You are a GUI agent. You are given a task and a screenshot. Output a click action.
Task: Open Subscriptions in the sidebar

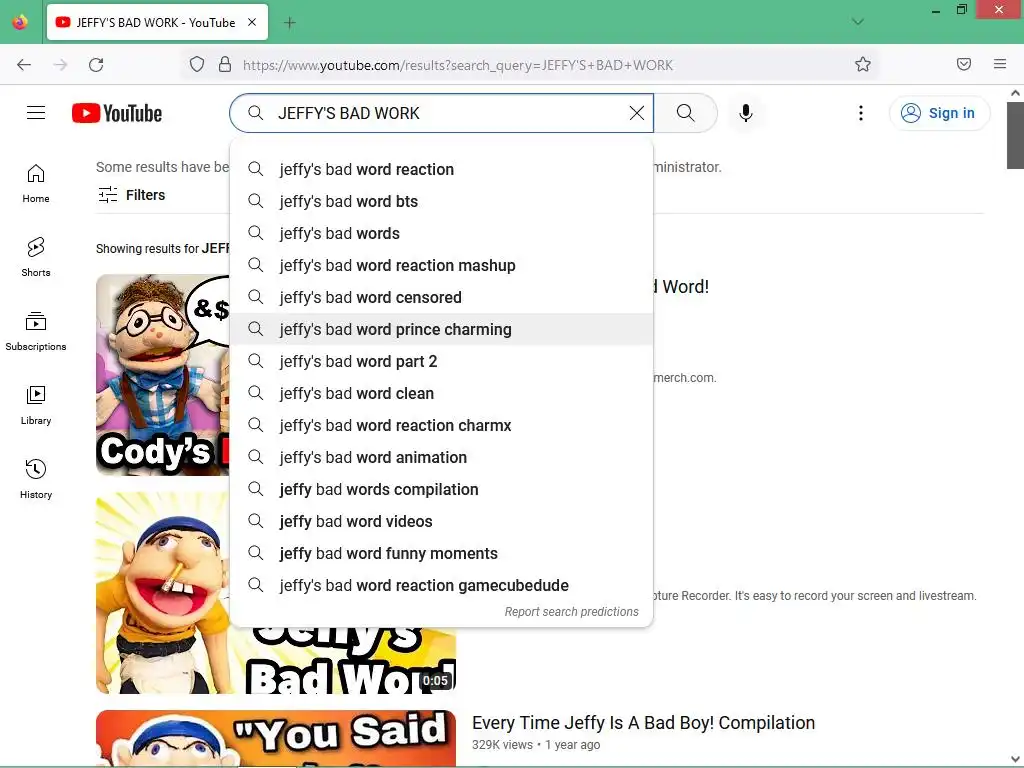36,331
